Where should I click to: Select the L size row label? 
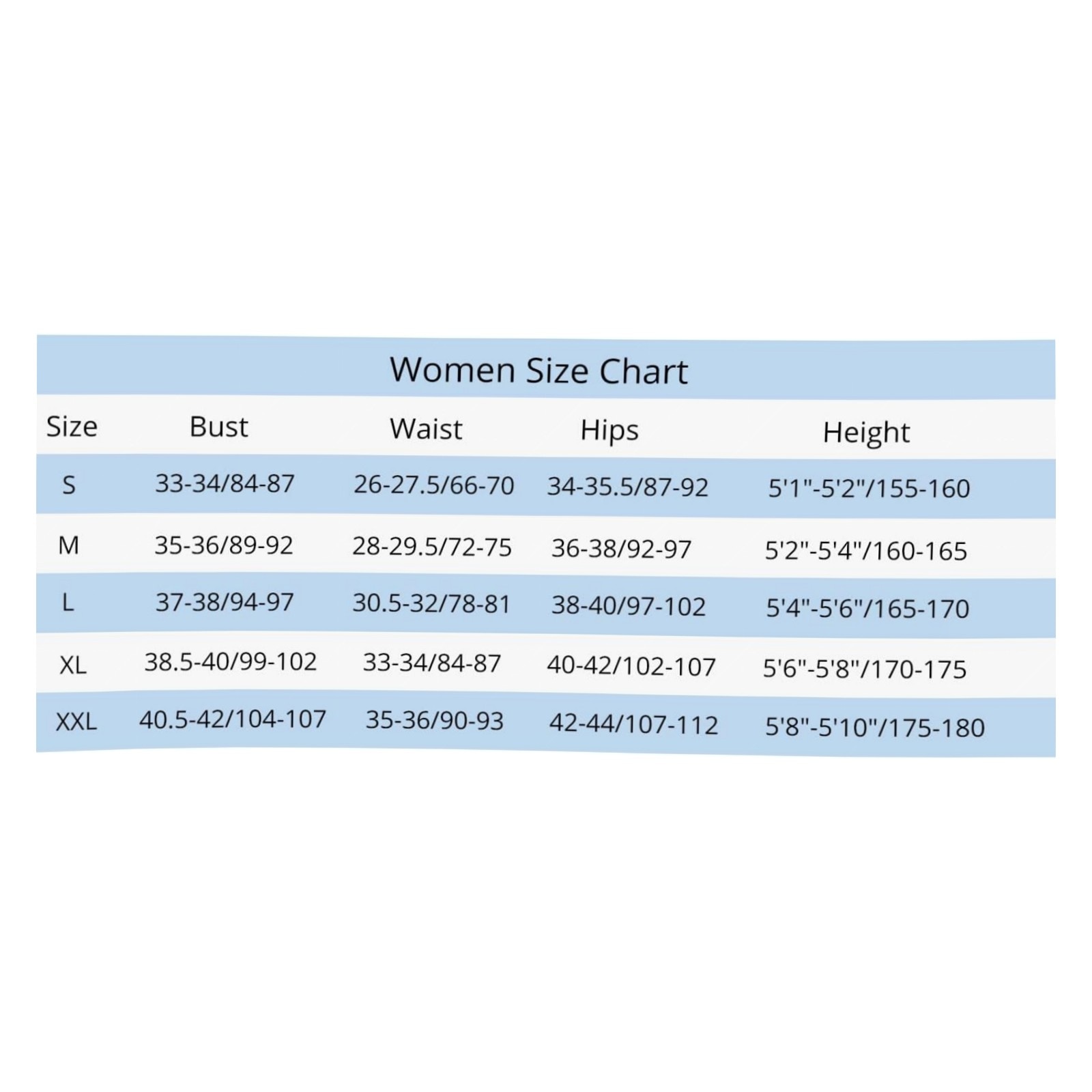pyautogui.click(x=68, y=603)
